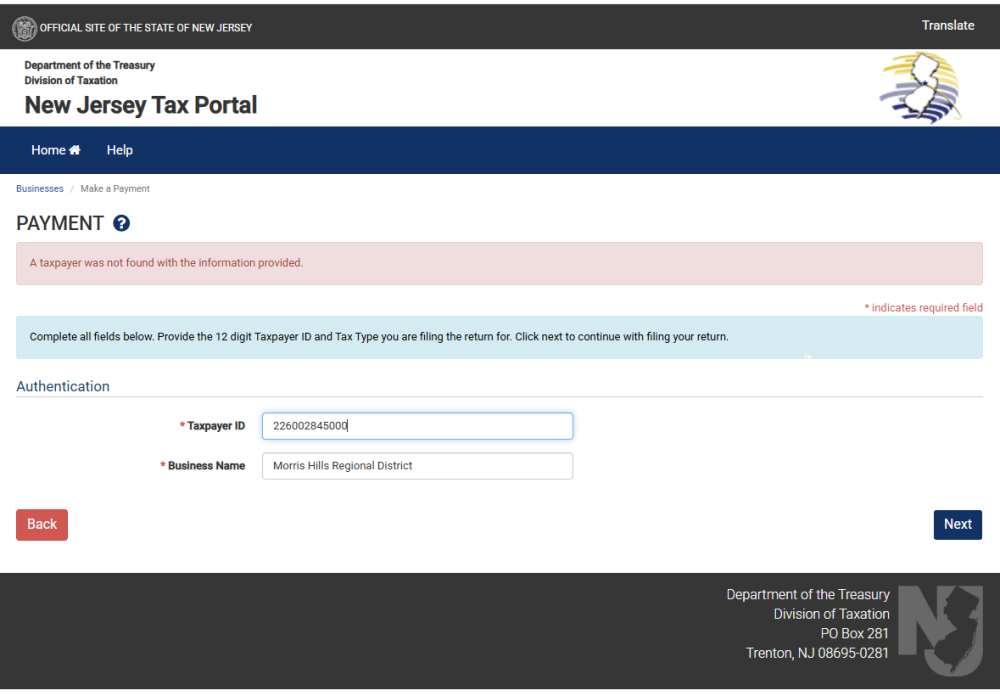
Task: Click the 'indicates required field' note
Action: pos(923,307)
